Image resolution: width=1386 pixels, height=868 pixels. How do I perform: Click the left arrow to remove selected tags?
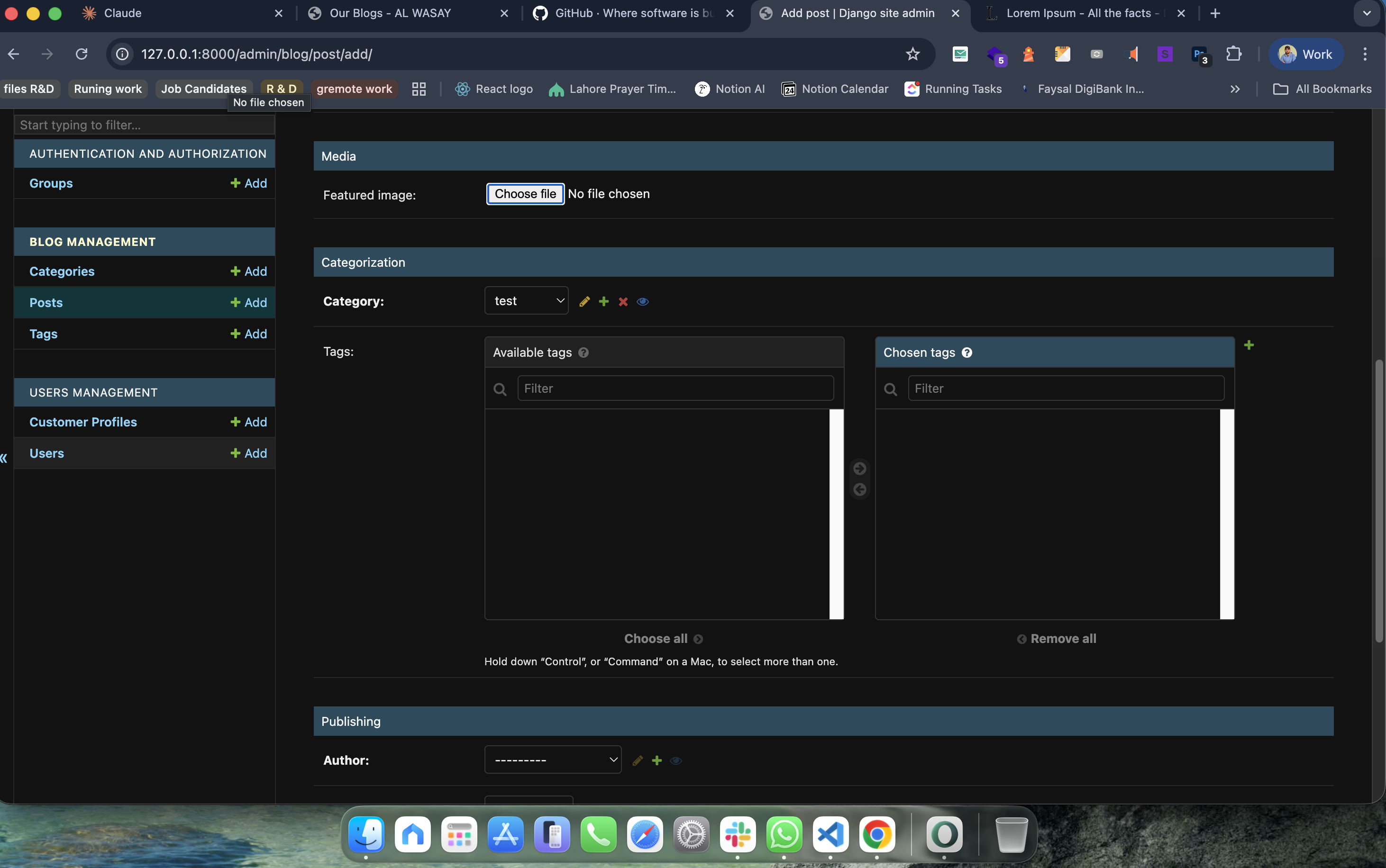(859, 490)
